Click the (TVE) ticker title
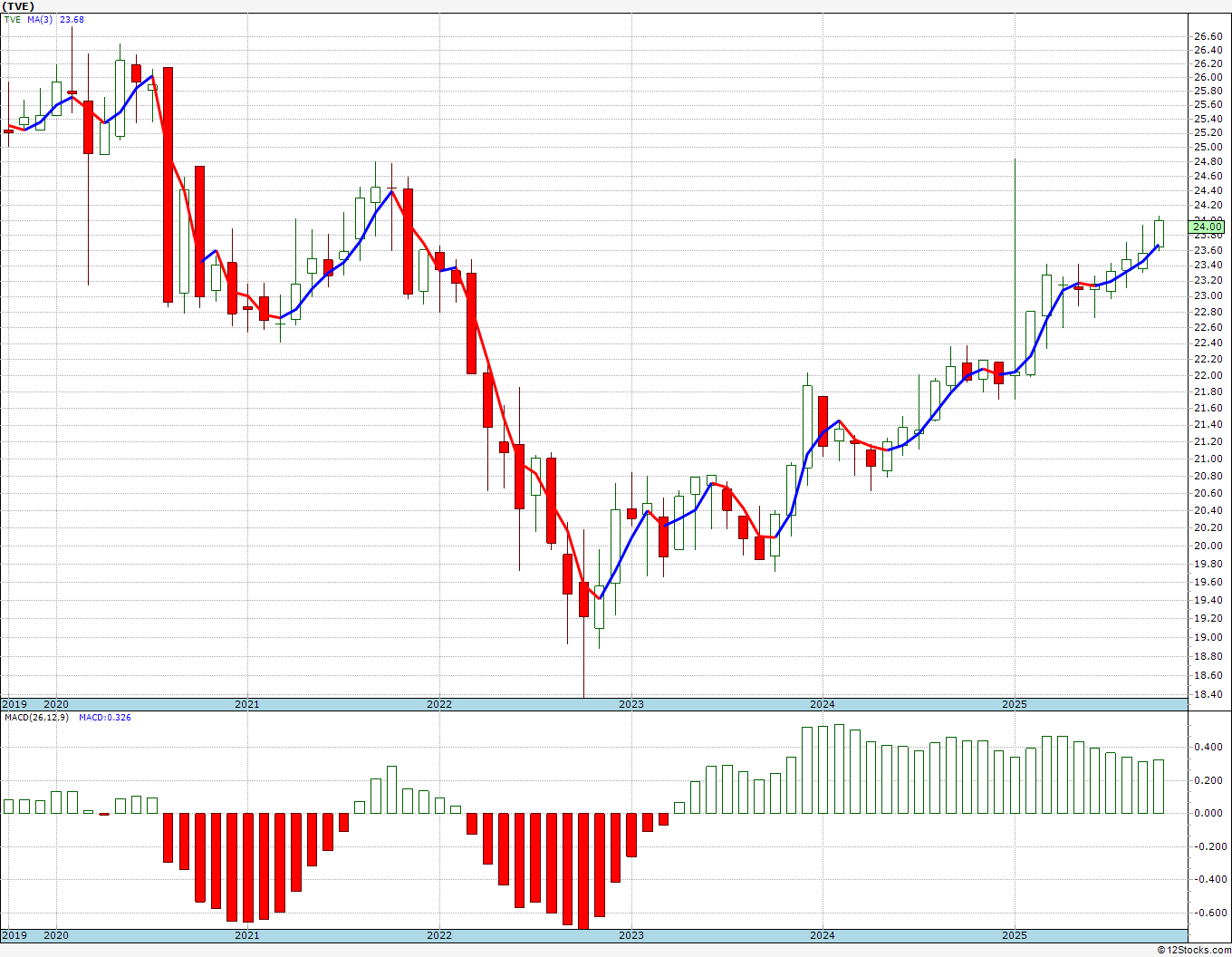The height and width of the screenshot is (957, 1232). pyautogui.click(x=18, y=5)
